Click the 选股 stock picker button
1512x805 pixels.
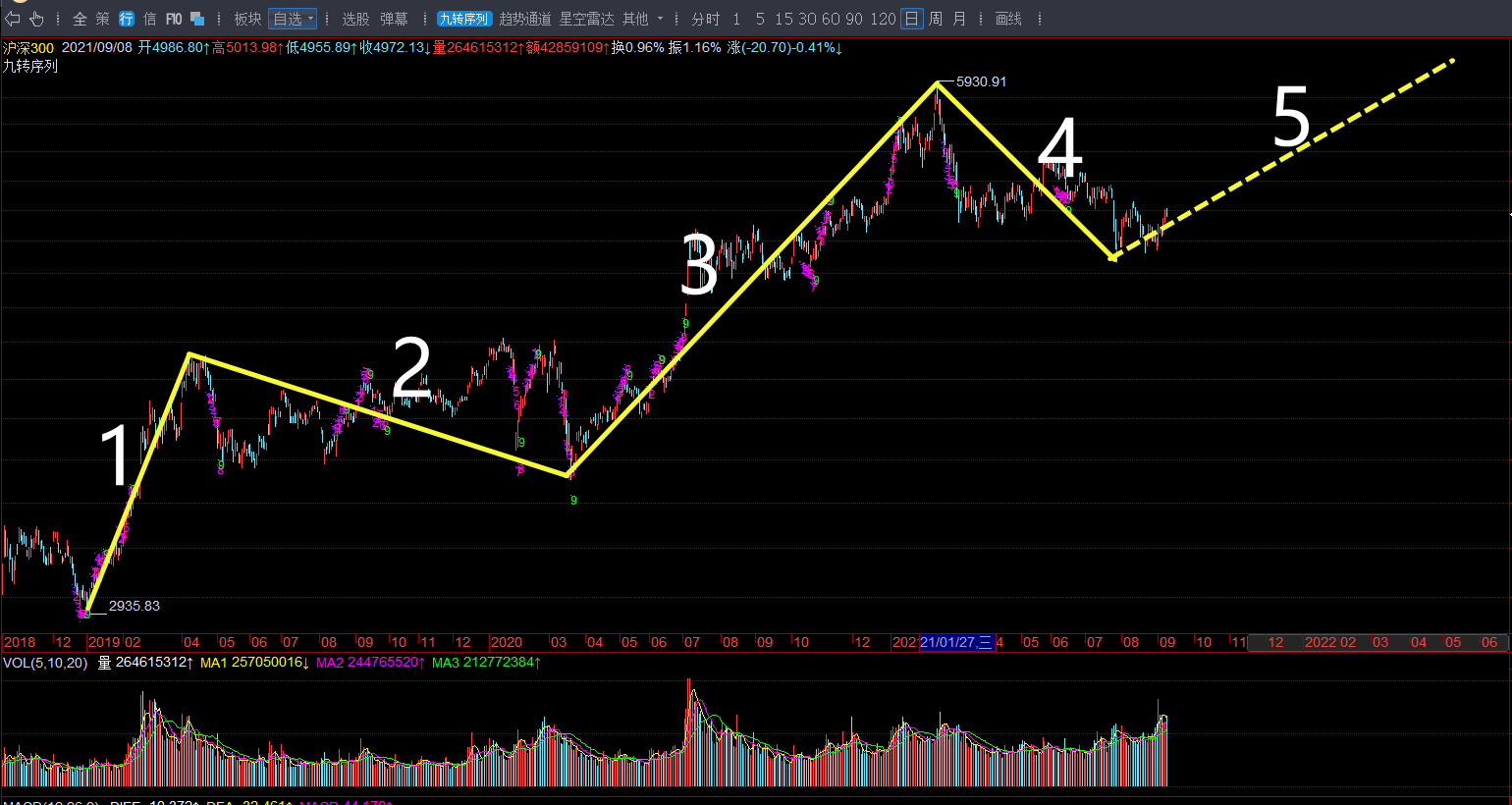pos(355,19)
